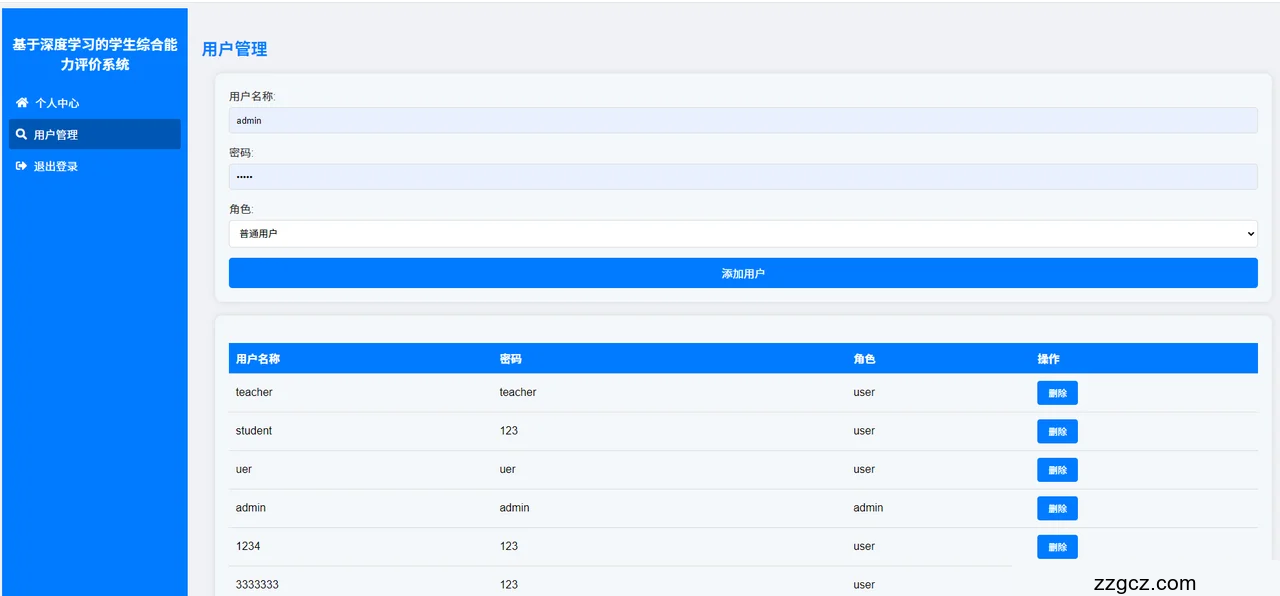Click the dropdown arrow of role selector
The width and height of the screenshot is (1280, 596).
click(1249, 233)
